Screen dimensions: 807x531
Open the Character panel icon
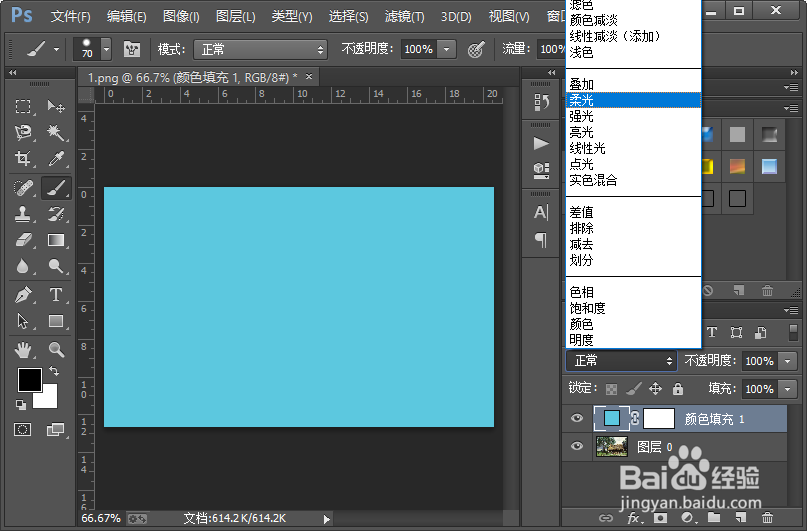[x=541, y=212]
